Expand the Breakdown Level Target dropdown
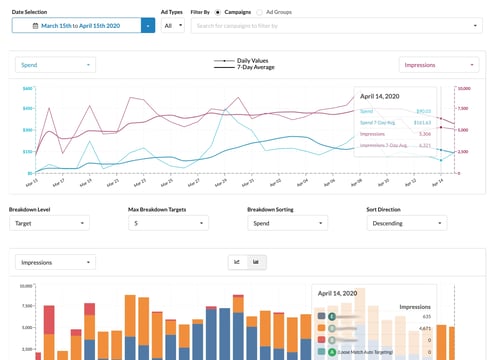Image resolution: width=503 pixels, height=360 pixels. tap(49, 223)
